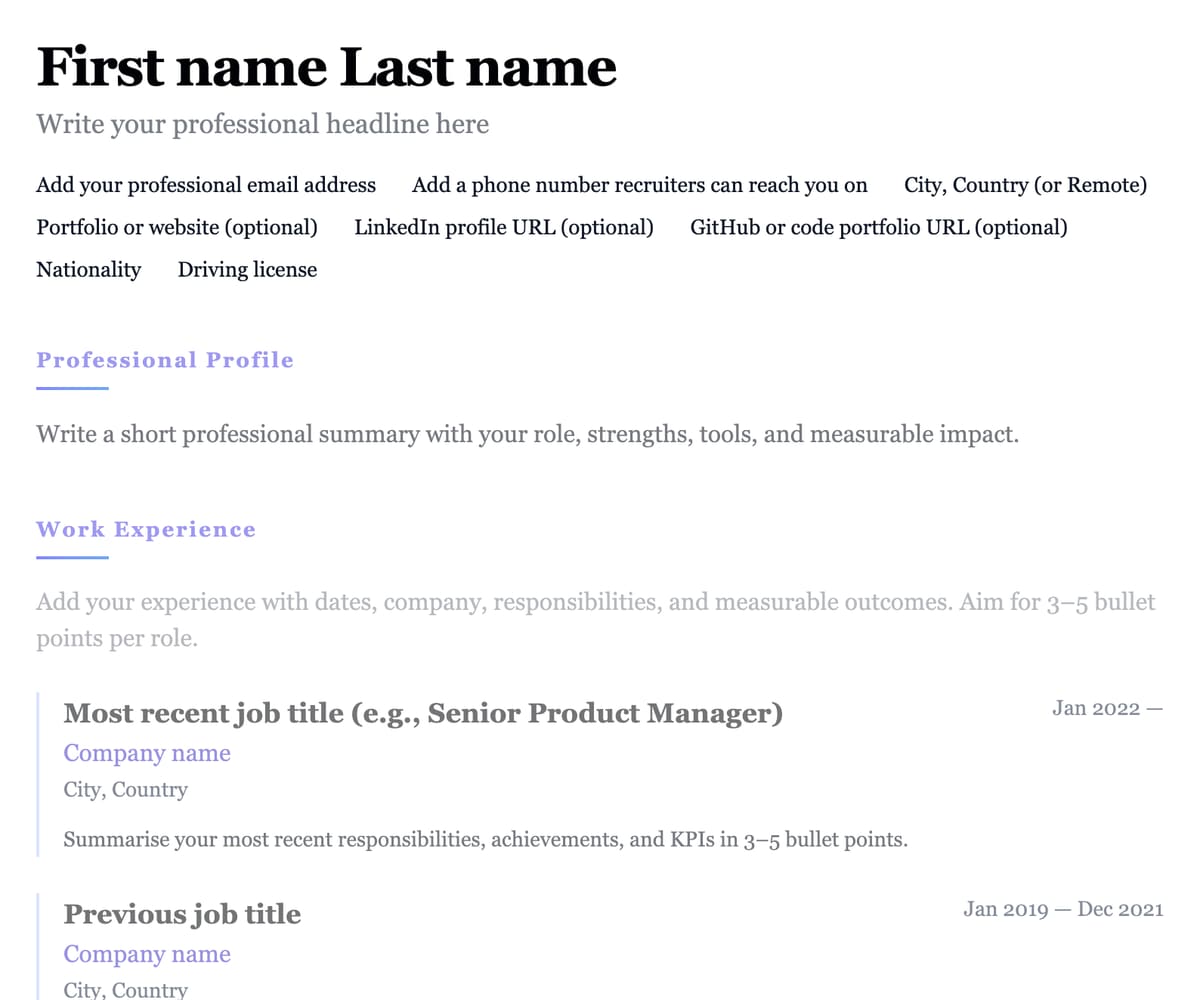Edit the recent responsibilities summary text
The width and height of the screenshot is (1200, 1000).
tap(485, 839)
